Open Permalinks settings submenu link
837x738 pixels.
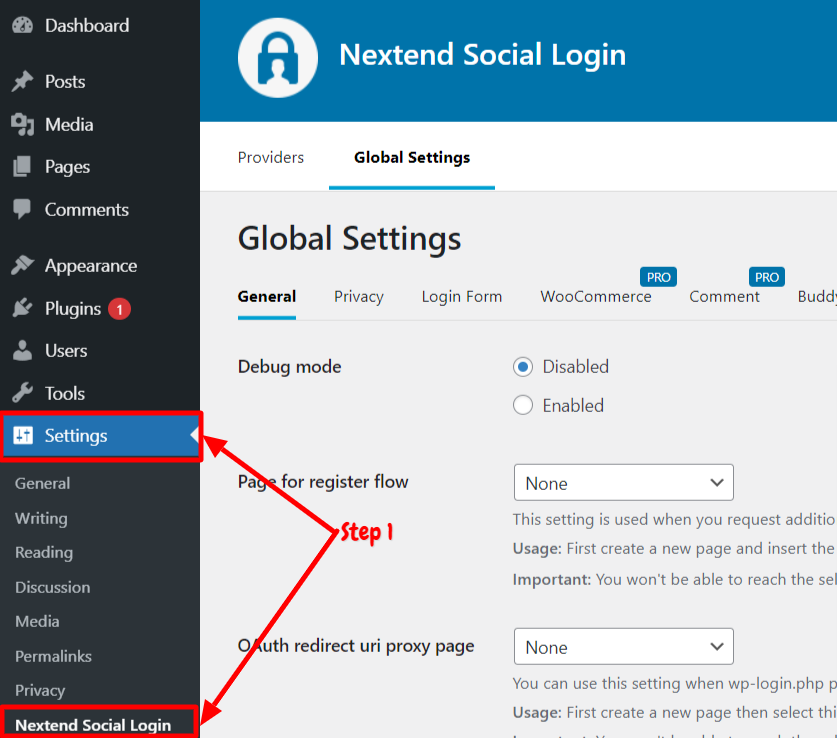click(x=53, y=656)
